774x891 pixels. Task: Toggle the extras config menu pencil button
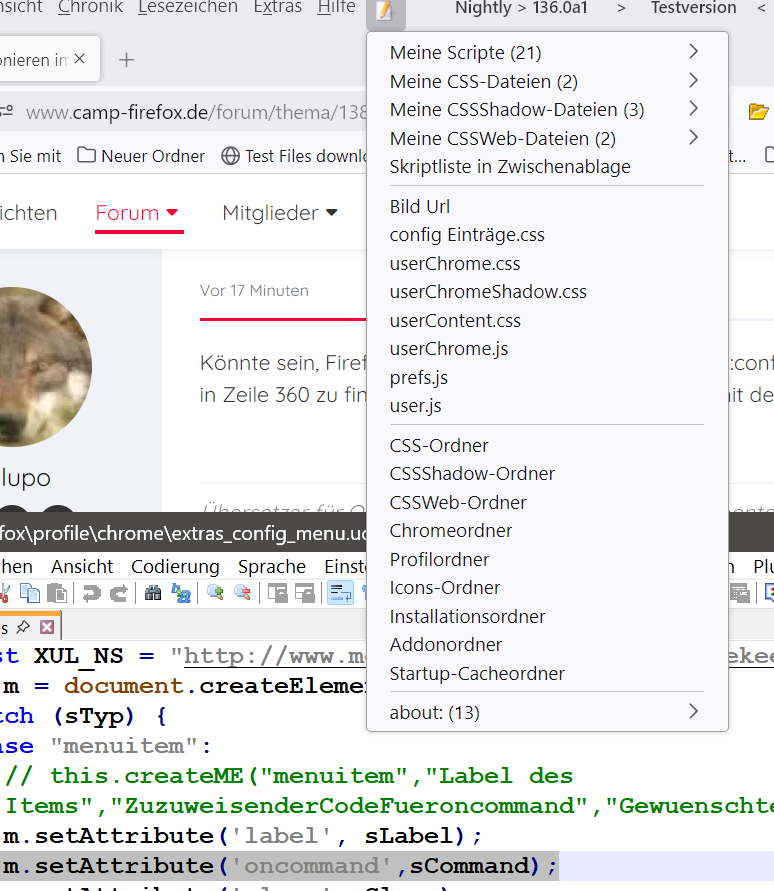click(385, 11)
